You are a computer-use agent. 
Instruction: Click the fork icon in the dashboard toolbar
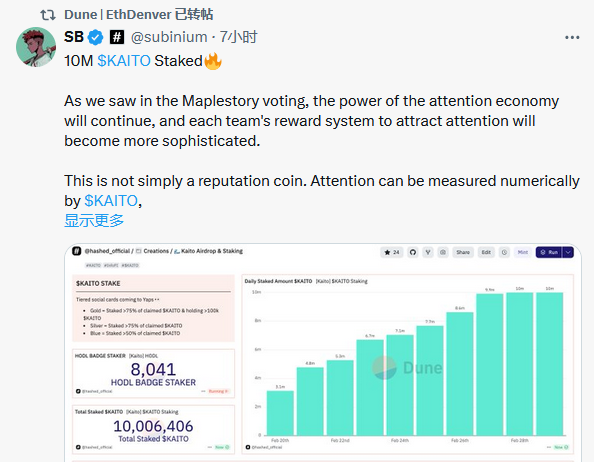[x=428, y=252]
